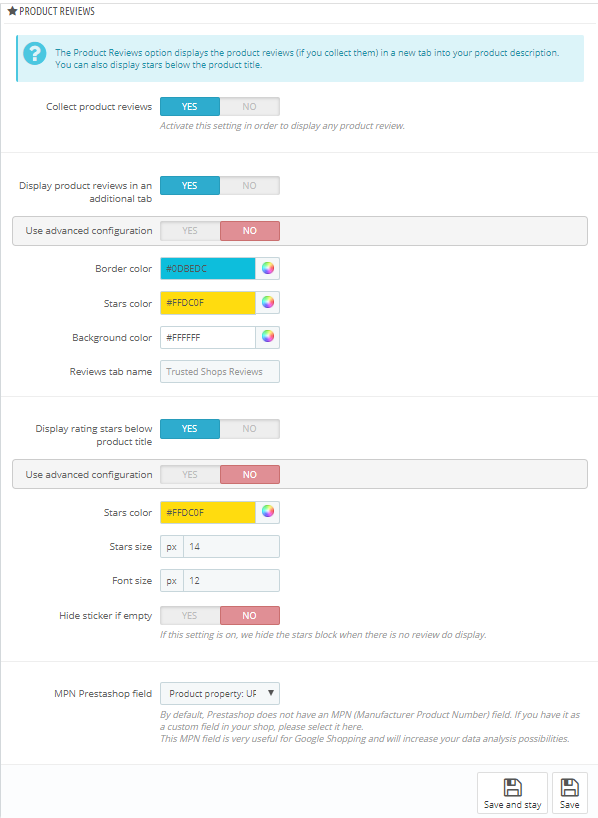Set Display reviews in additional tab to NO

249,186
